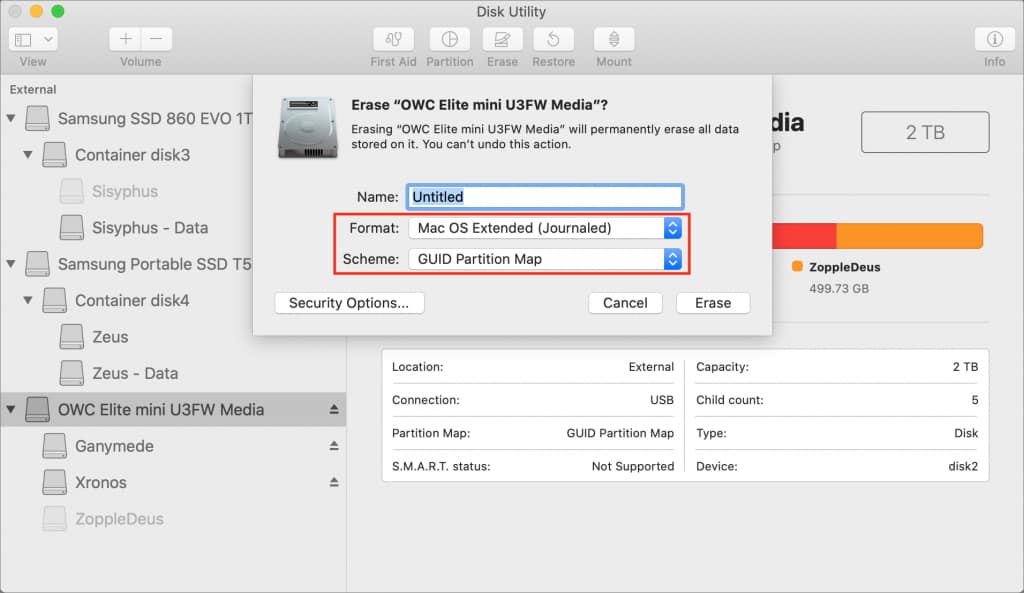1024x593 pixels.
Task: Eject the Ganymede volume
Action: pos(334,446)
